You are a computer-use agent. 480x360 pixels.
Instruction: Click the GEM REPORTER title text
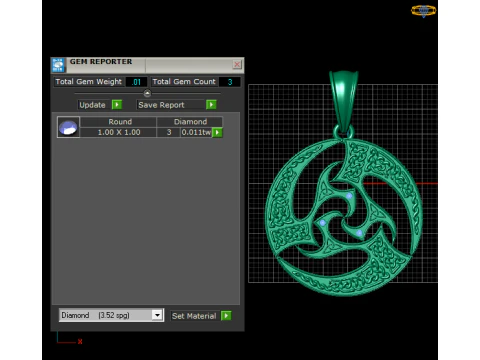click(x=101, y=62)
